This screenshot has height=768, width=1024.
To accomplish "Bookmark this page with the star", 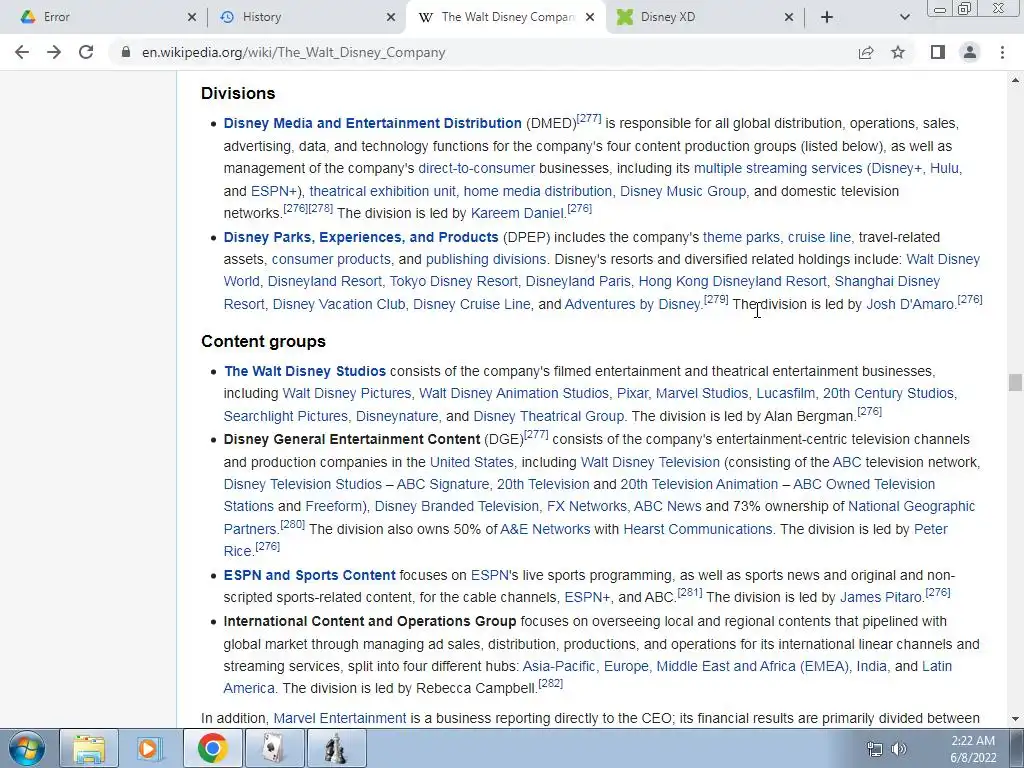I will coord(898,52).
